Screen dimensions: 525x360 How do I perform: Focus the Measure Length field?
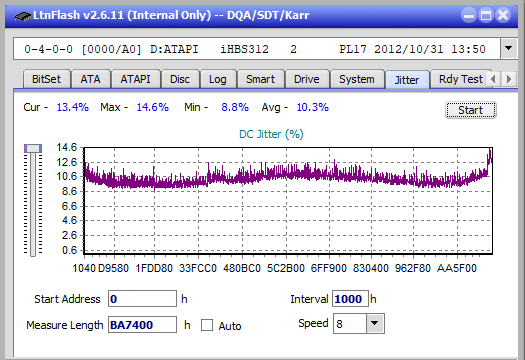[142, 325]
